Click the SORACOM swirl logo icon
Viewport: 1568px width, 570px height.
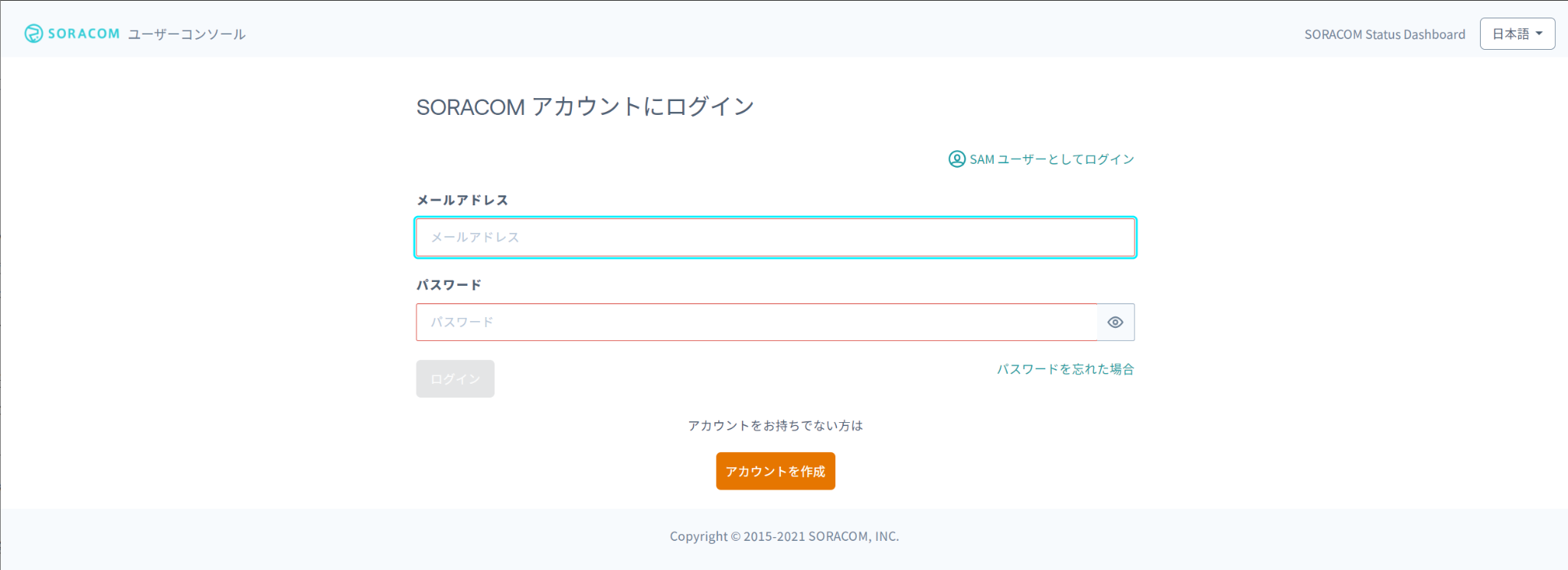click(34, 34)
